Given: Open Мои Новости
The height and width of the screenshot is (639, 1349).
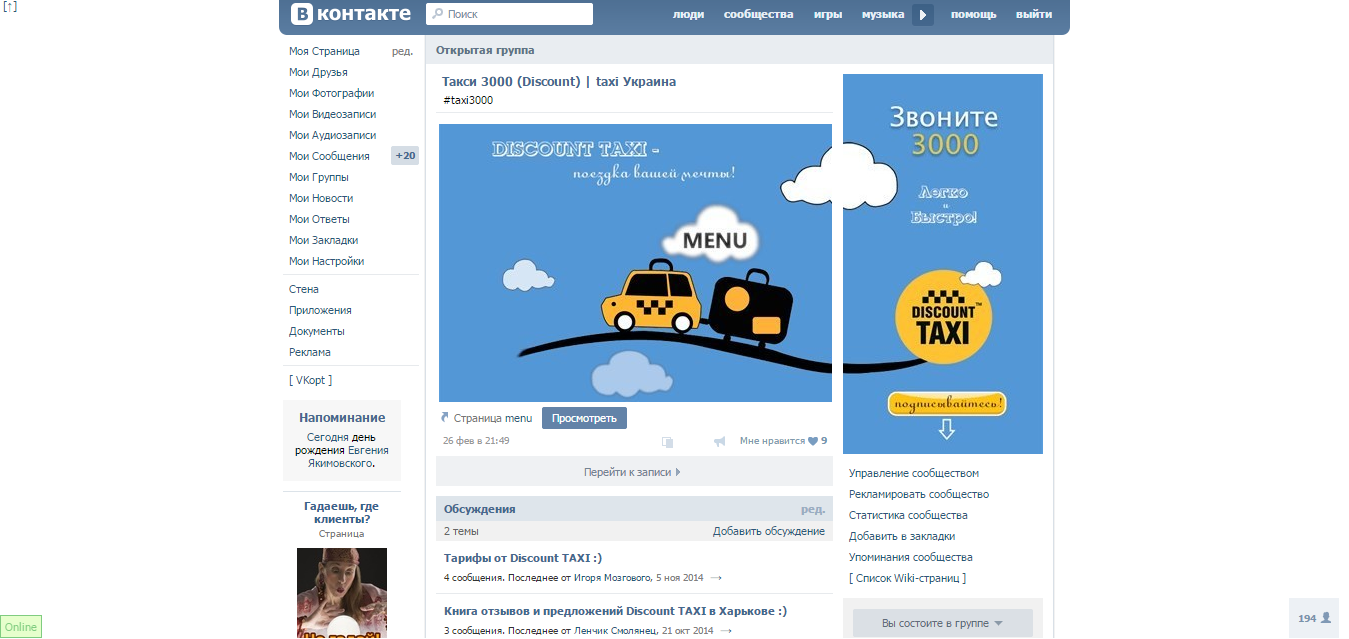Looking at the screenshot, I should [x=321, y=198].
